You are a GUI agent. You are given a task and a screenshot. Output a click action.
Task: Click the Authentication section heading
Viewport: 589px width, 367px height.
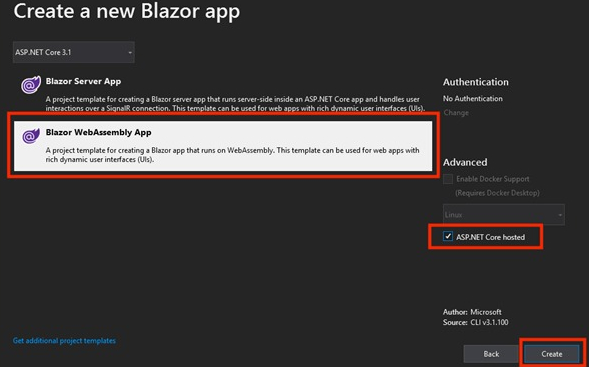[x=476, y=82]
